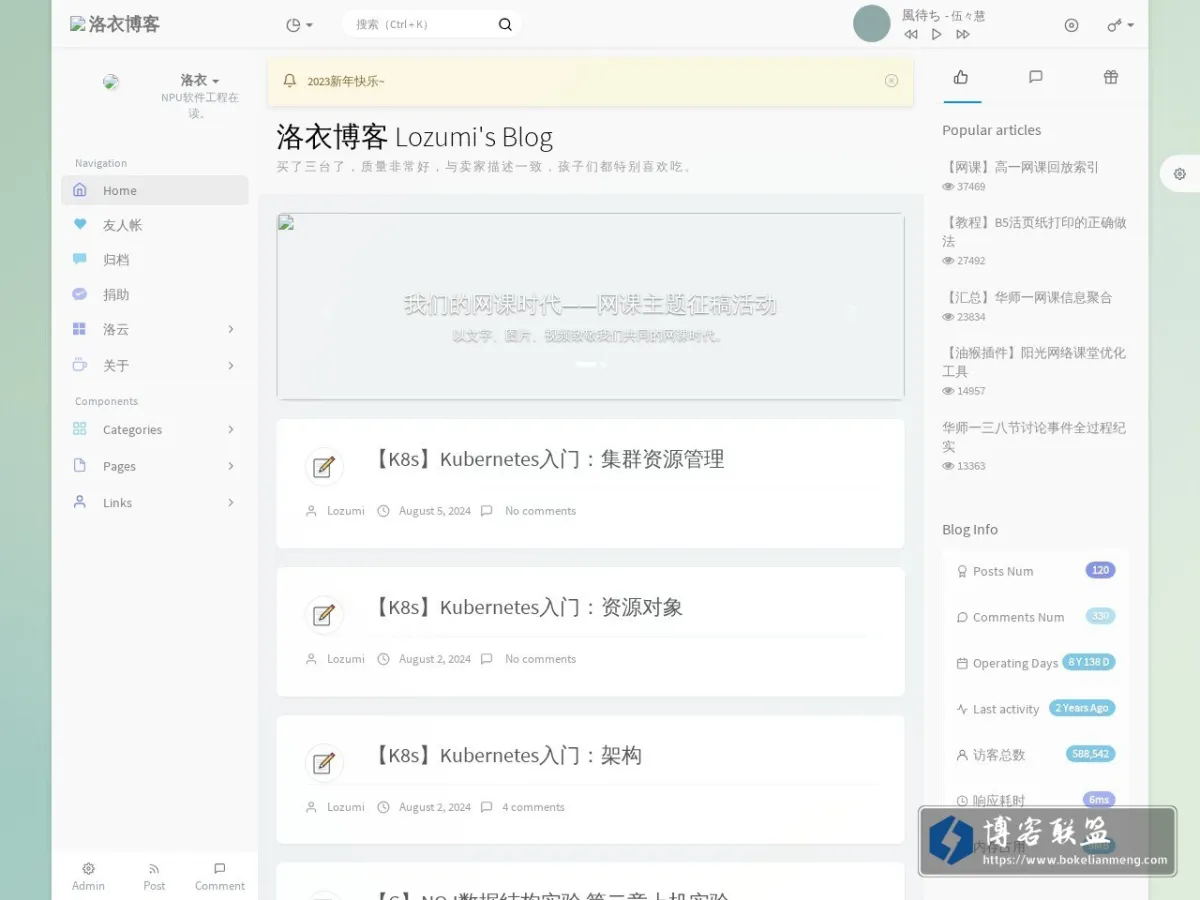Click Posts Num badge 120

[1100, 570]
